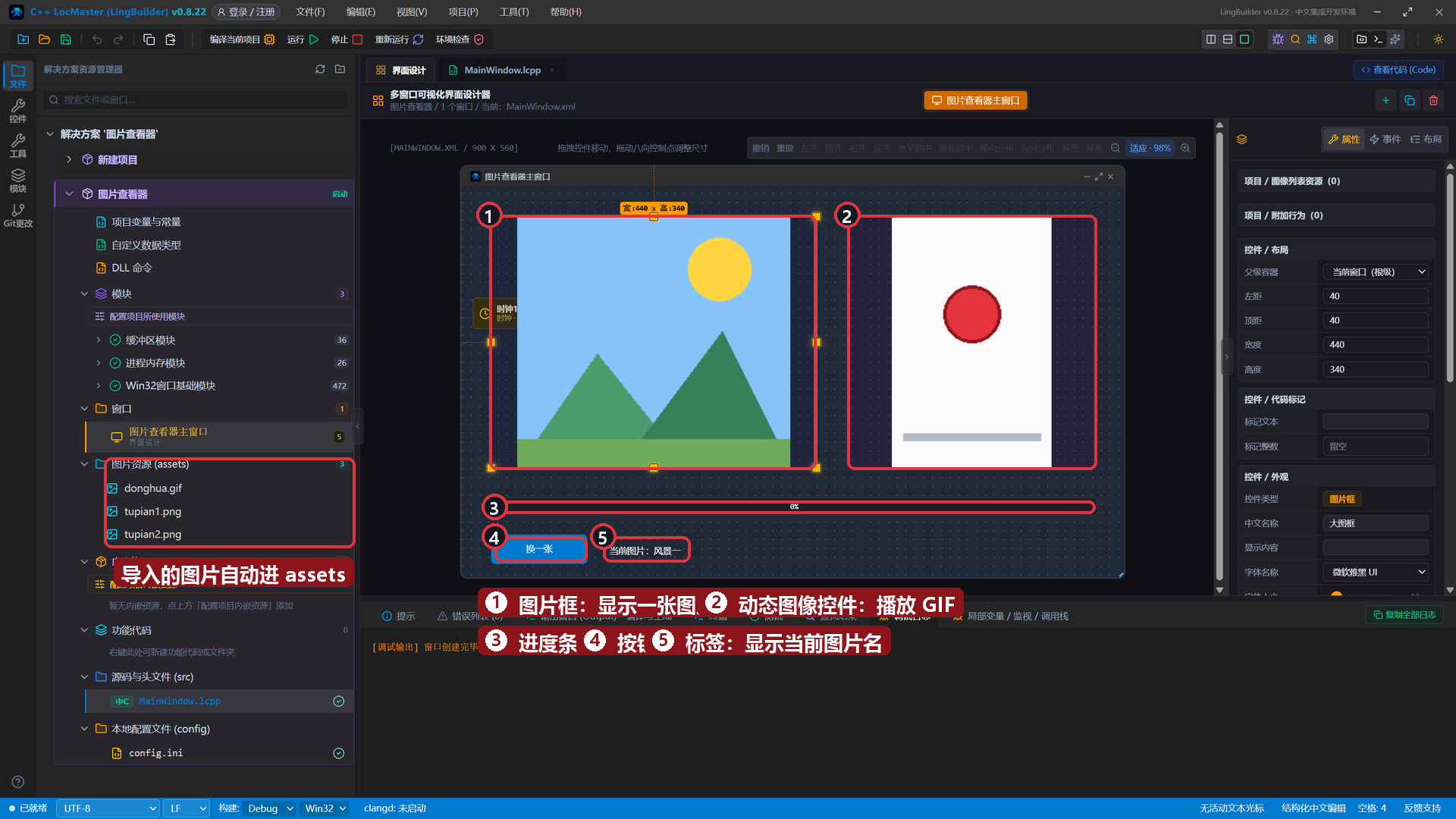Switch to side-by-side split layout
1456x819 pixels.
click(x=1211, y=39)
